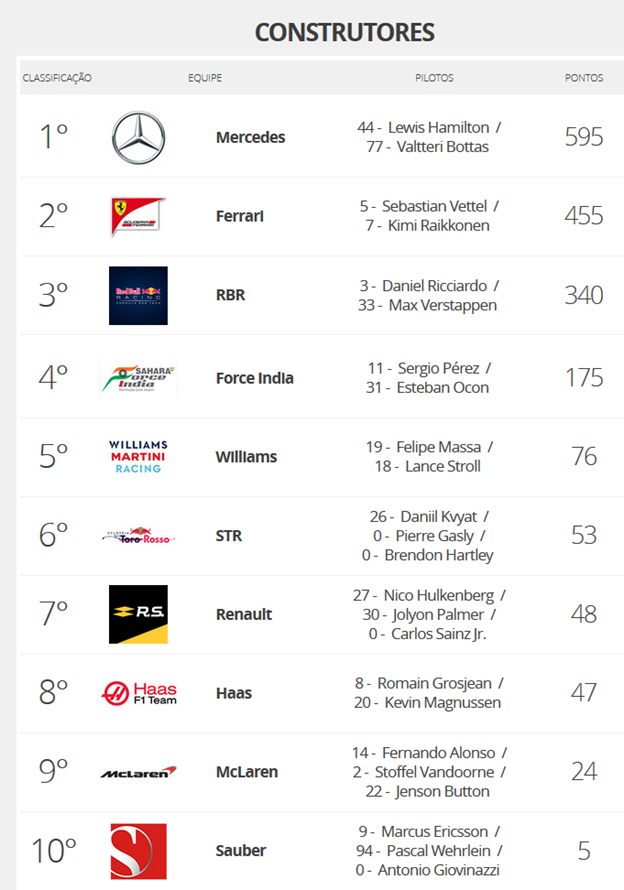This screenshot has height=890, width=624.
Task: Open the Sahara Force India logo
Action: (x=138, y=378)
